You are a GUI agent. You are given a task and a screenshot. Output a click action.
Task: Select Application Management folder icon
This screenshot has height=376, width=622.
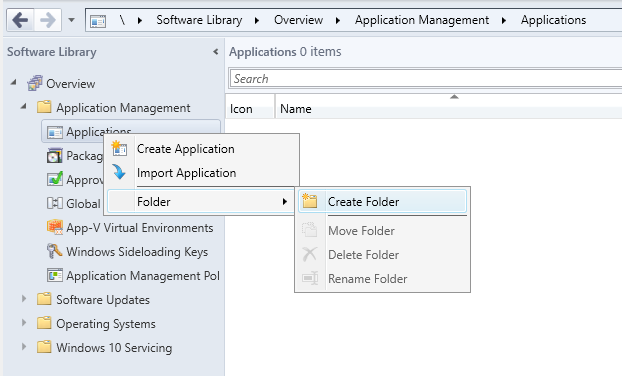tap(44, 107)
